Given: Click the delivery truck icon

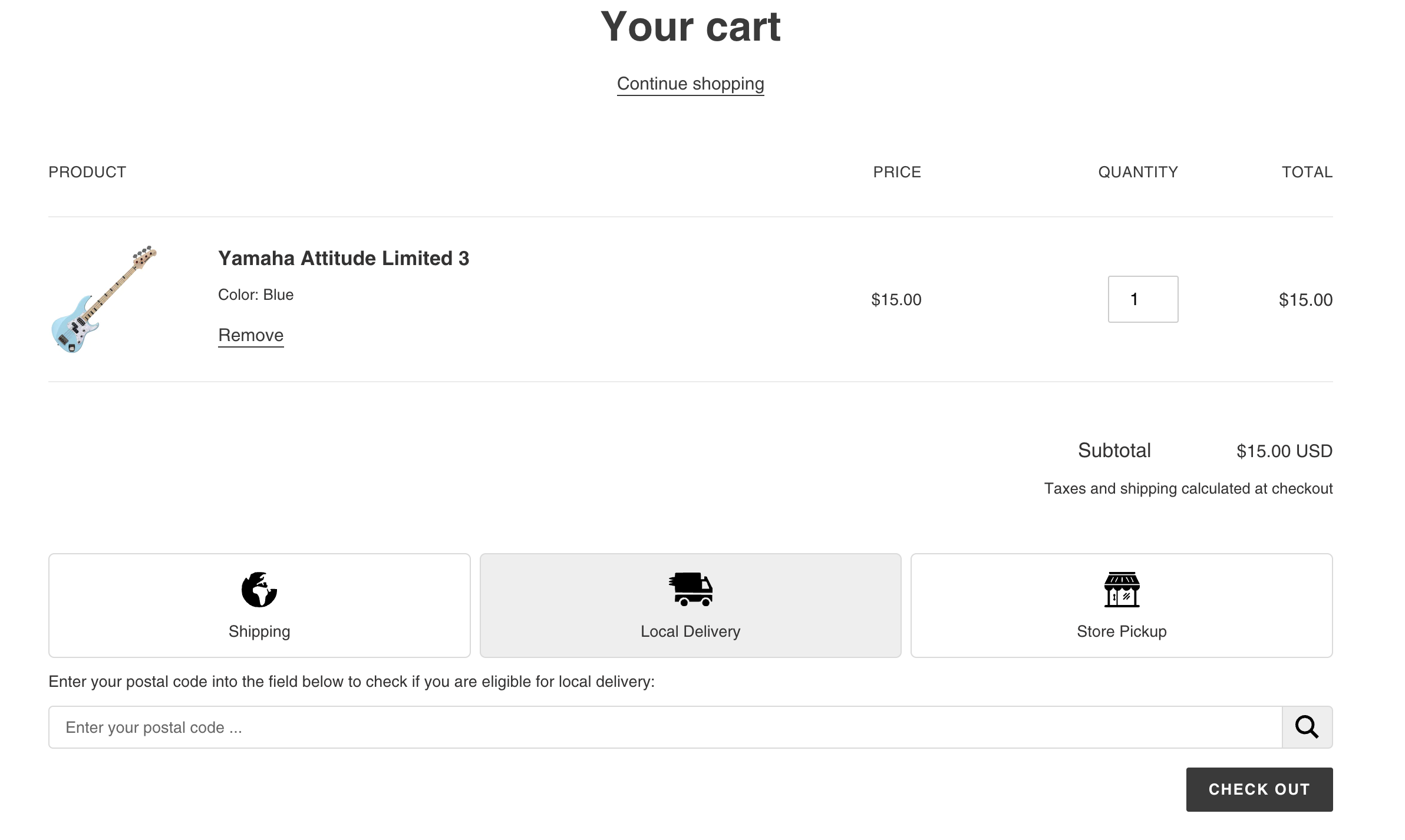Looking at the screenshot, I should coord(691,589).
